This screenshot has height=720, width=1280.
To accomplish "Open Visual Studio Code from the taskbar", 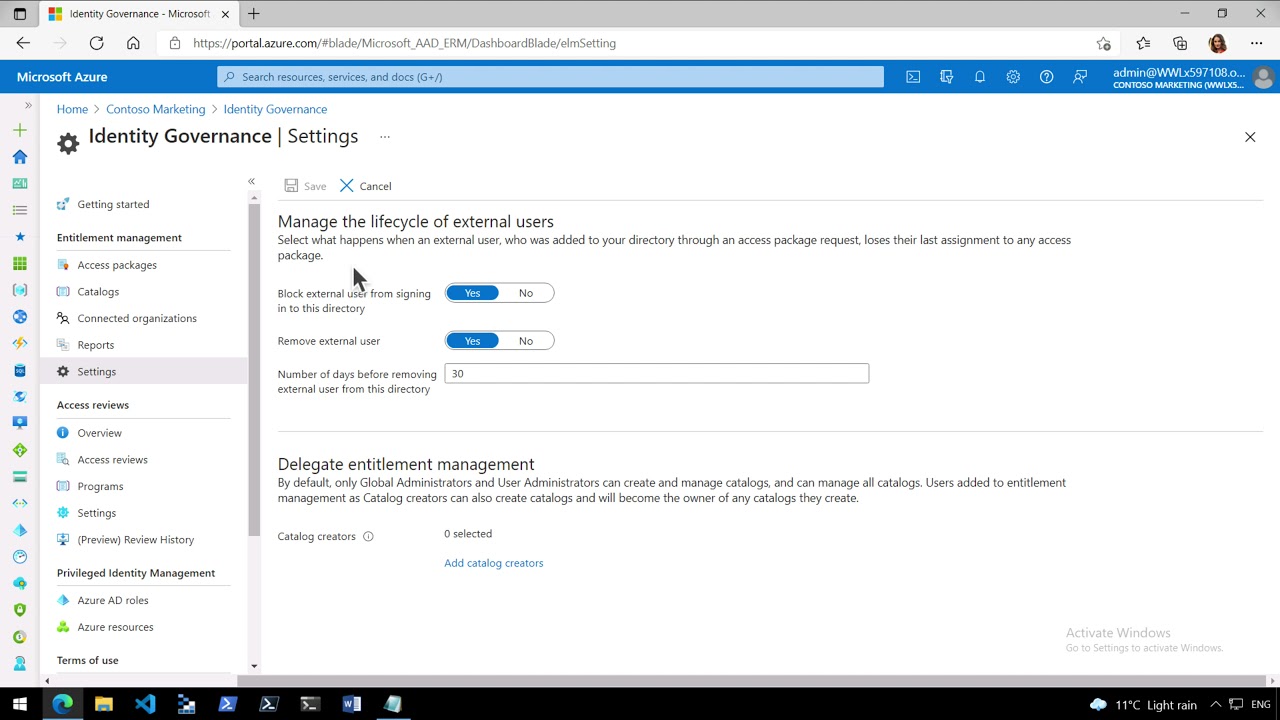I will point(145,704).
